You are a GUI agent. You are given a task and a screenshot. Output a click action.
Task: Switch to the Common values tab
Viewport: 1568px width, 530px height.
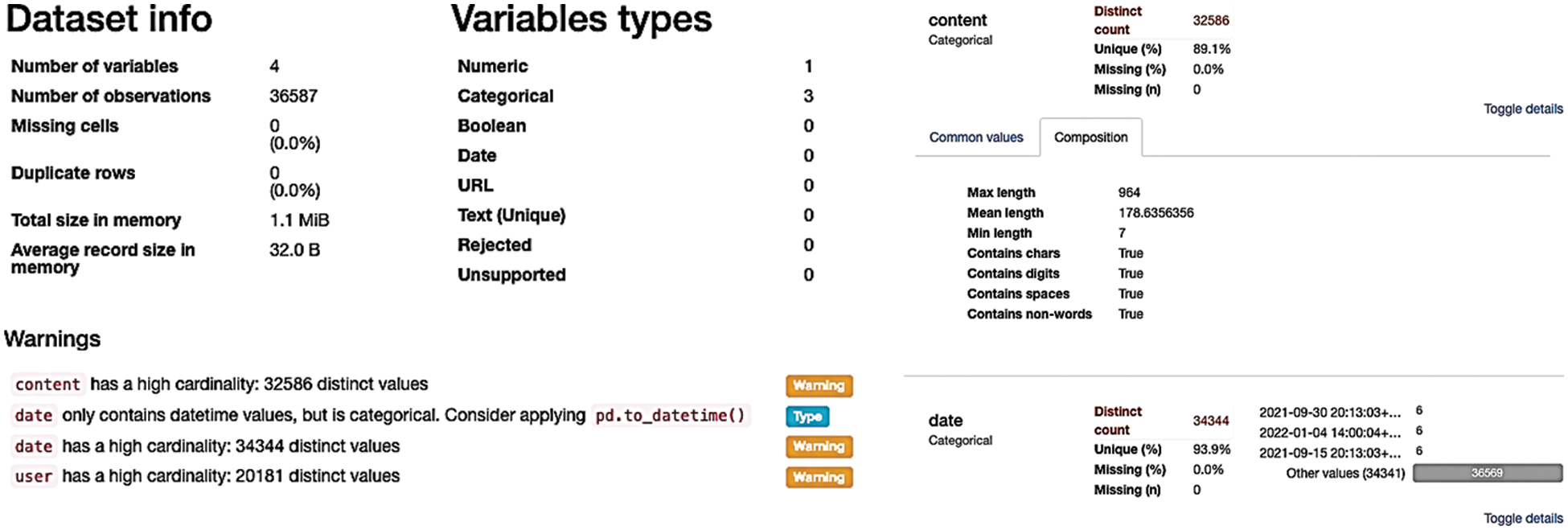pyautogui.click(x=975, y=138)
